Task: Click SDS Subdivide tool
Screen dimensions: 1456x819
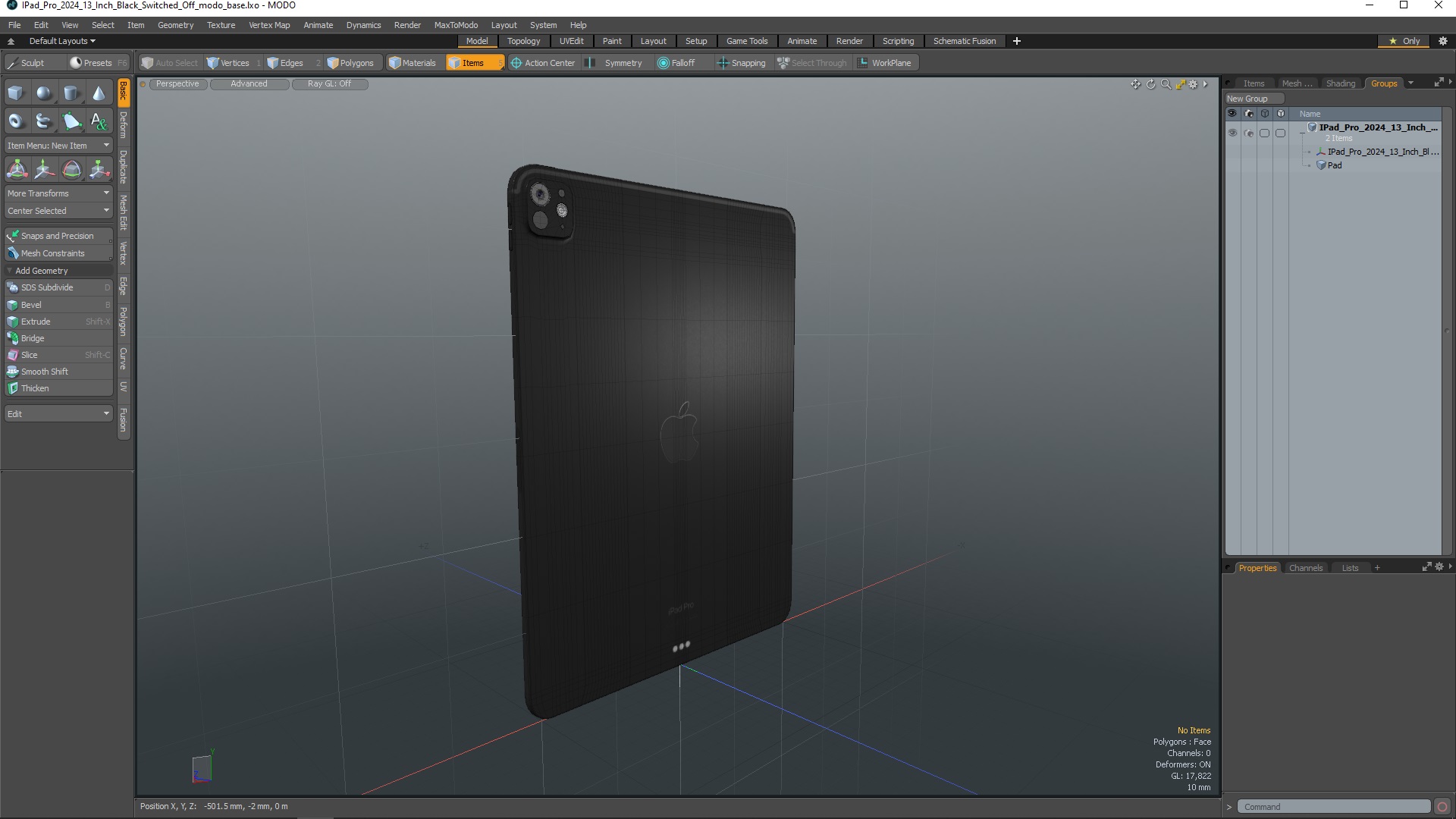Action: (x=58, y=287)
